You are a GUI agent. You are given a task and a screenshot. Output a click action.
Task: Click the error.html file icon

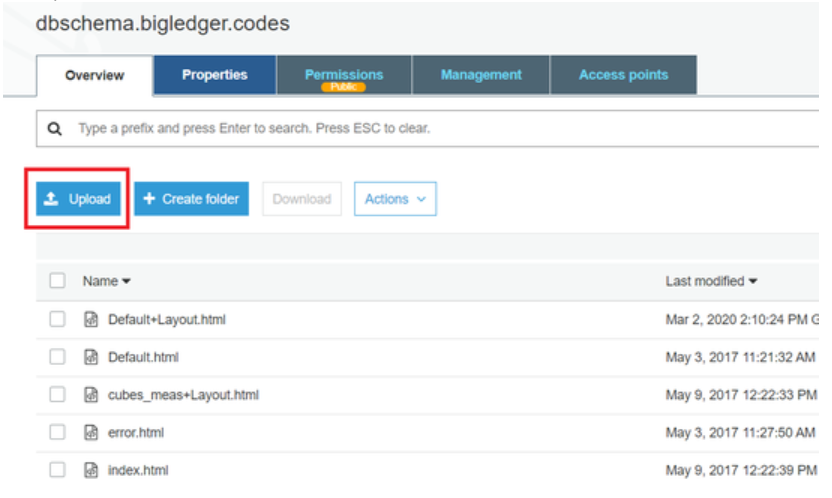pyautogui.click(x=91, y=432)
